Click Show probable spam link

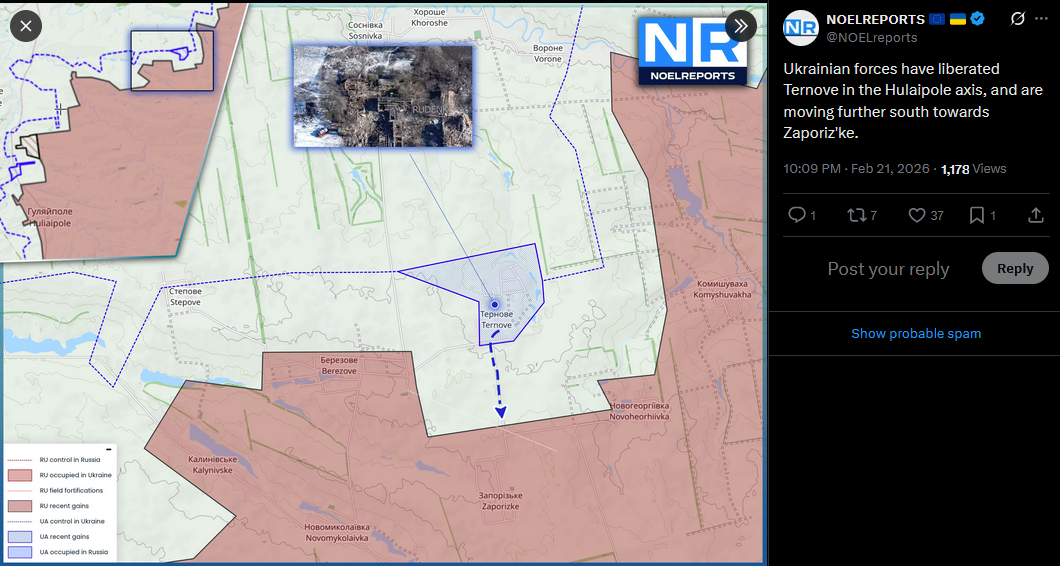(916, 333)
